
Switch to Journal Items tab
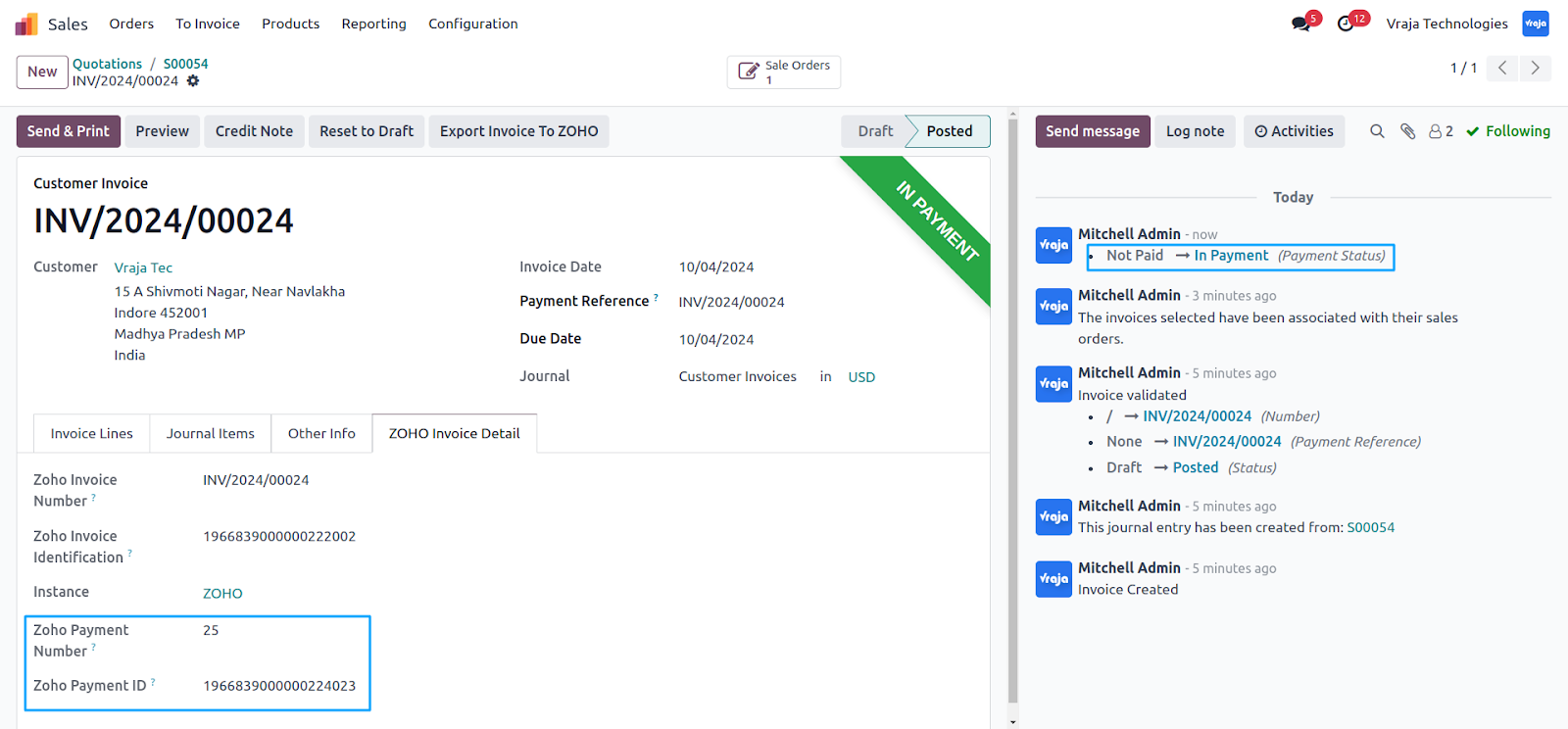click(210, 433)
